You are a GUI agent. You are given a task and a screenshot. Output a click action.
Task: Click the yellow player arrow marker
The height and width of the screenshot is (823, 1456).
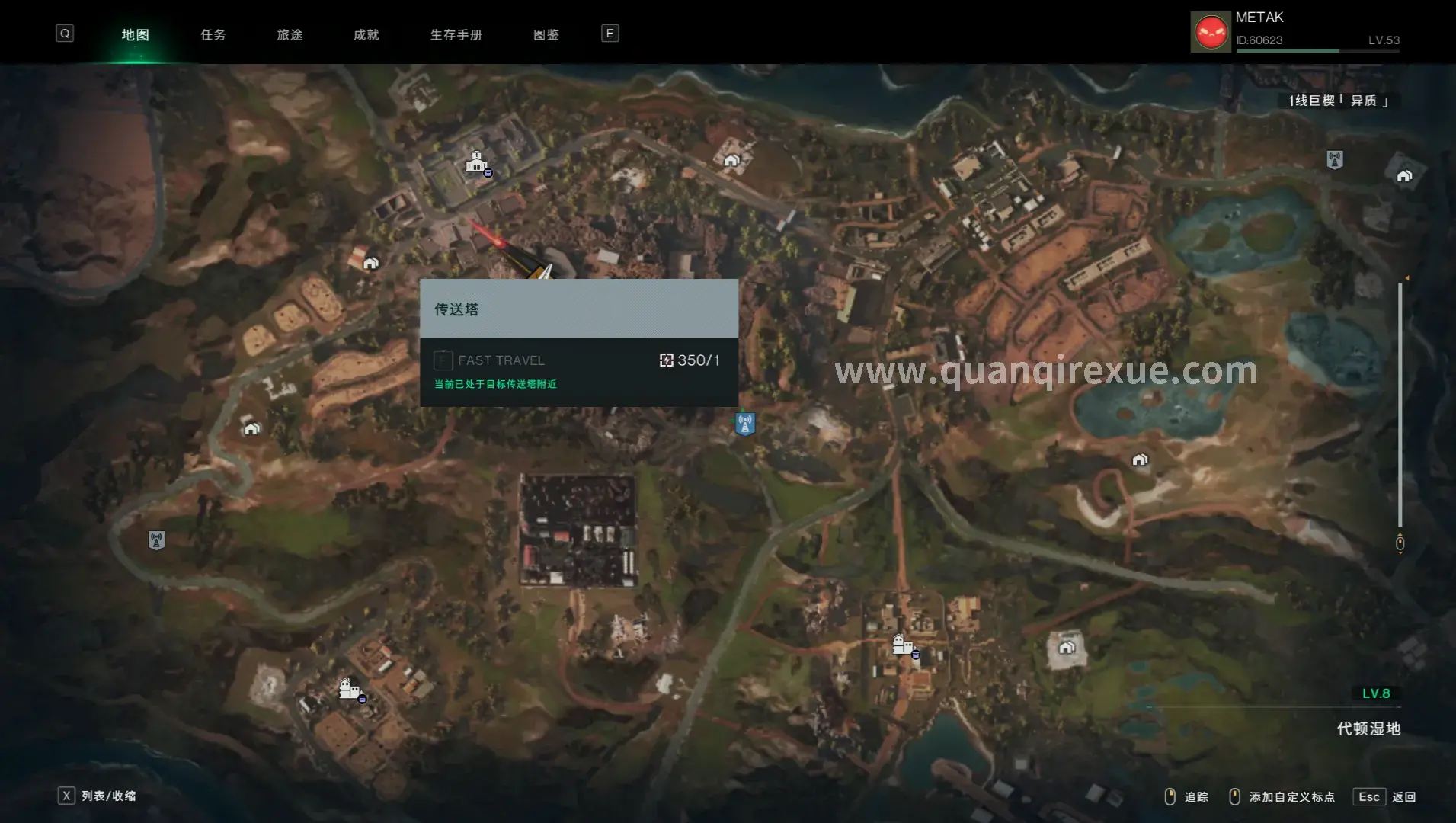pos(542,271)
